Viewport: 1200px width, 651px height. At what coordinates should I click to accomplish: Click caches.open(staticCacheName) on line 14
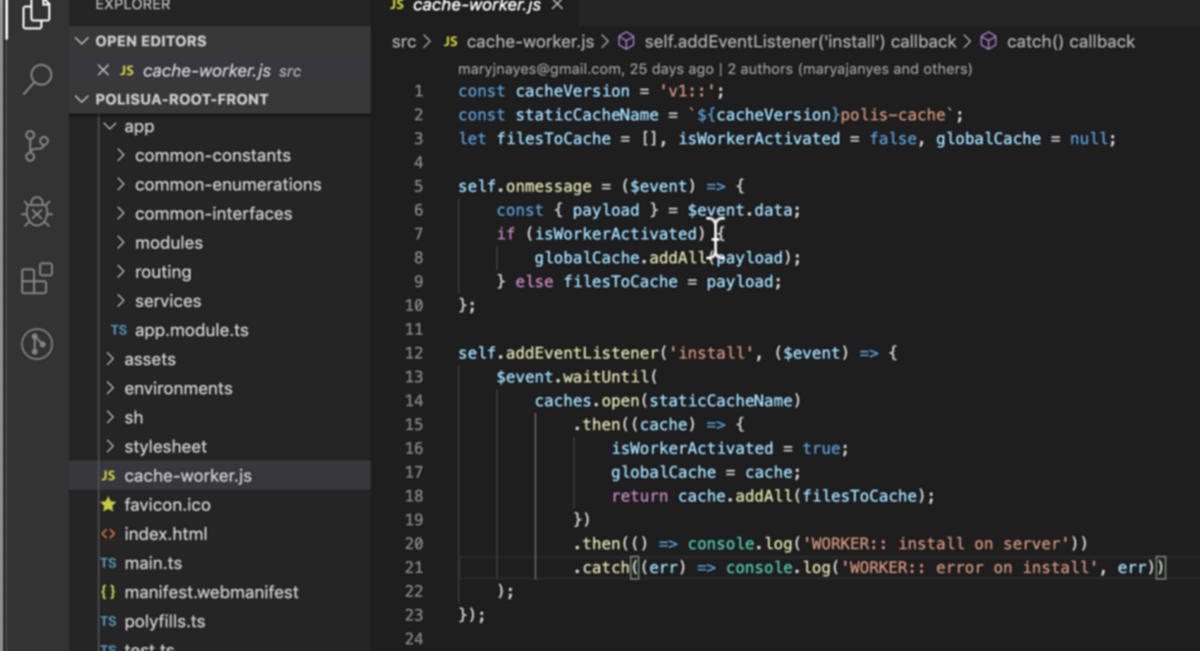668,401
